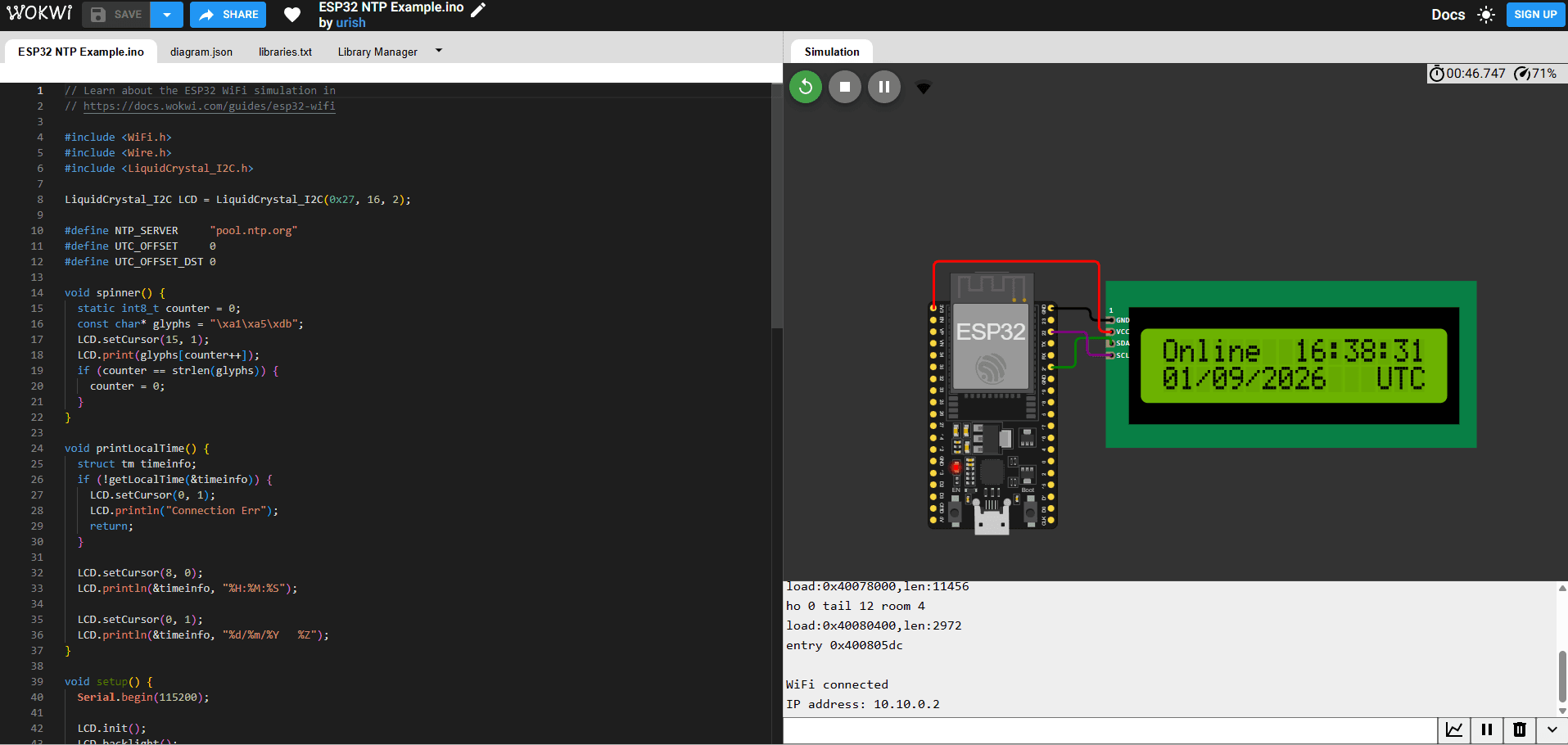Click the serial monitor input field

1110,730
